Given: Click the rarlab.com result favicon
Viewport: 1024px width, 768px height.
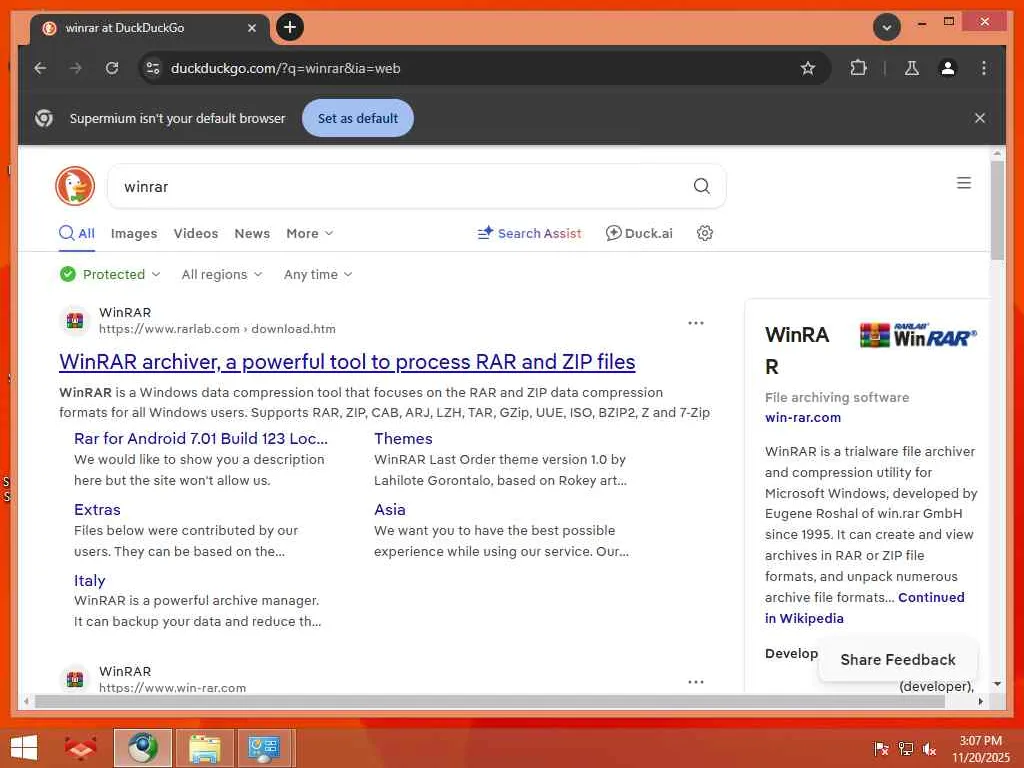Looking at the screenshot, I should pos(75,321).
